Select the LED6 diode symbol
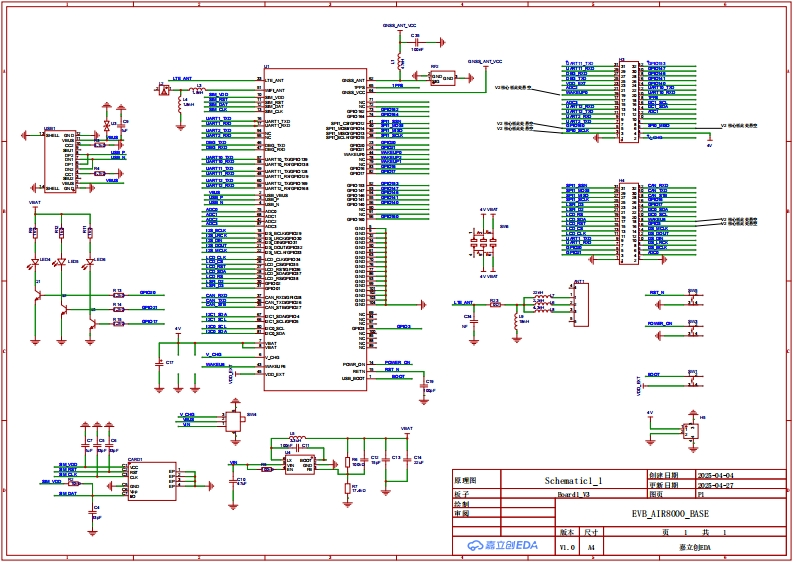The image size is (793, 562). tap(90, 261)
